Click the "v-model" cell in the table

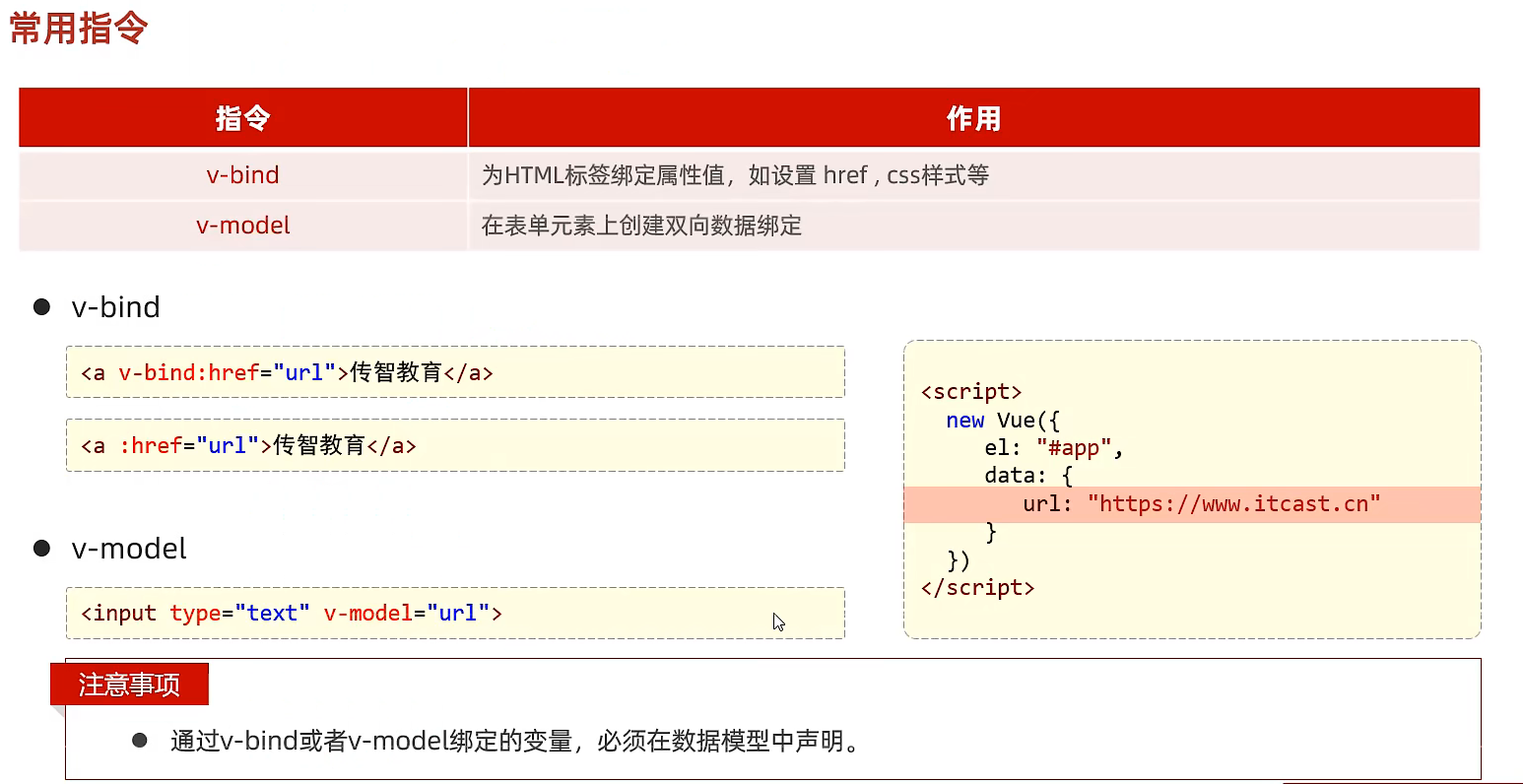pos(243,226)
